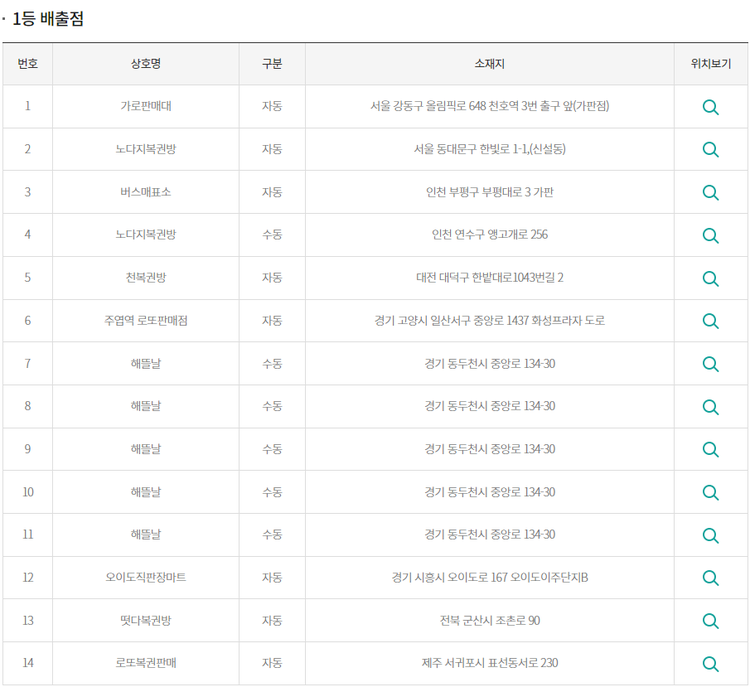
Task: Select address 제주 서귀포시 표선동서로 230
Action: pos(490,663)
